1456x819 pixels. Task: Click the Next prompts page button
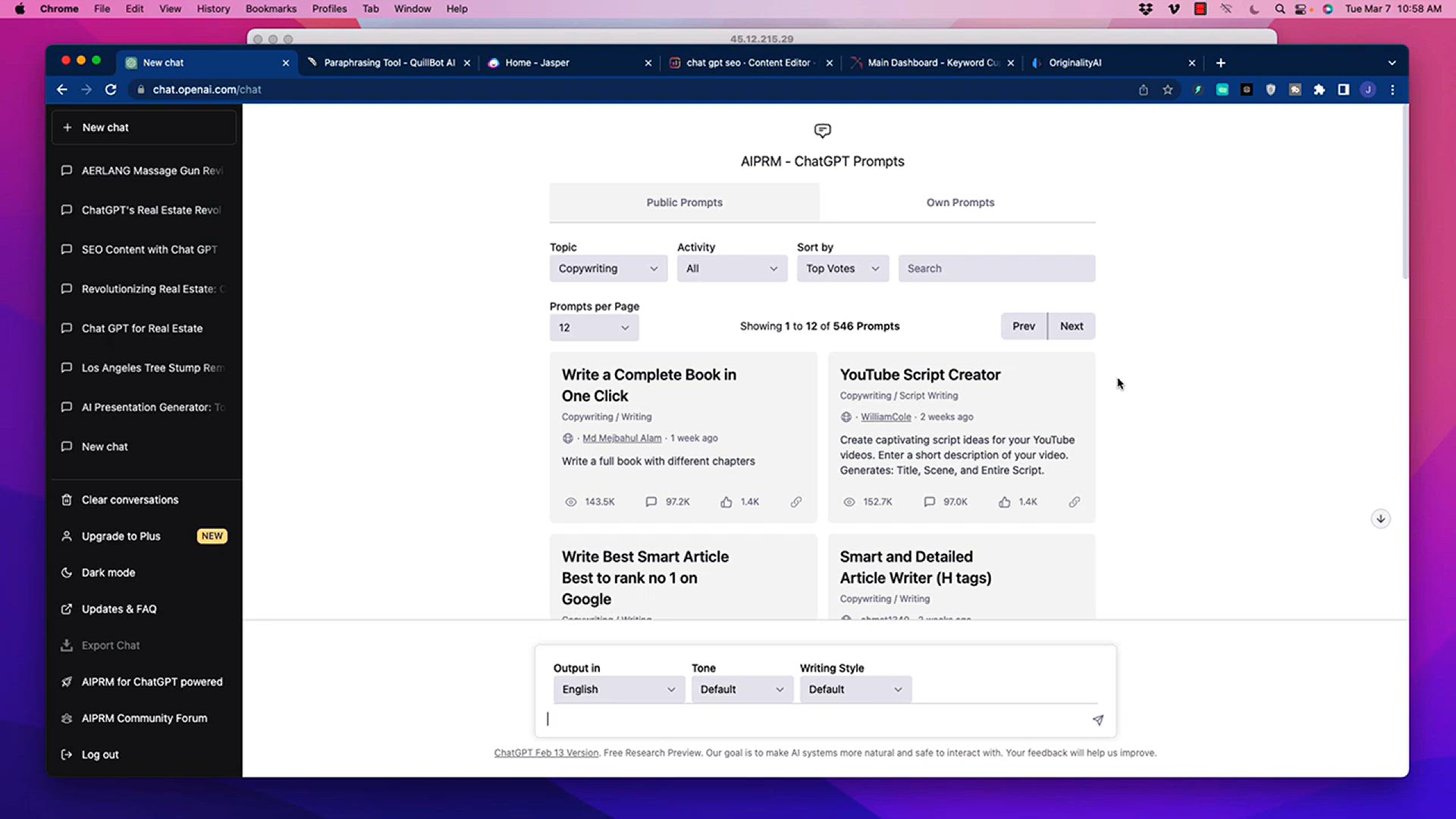point(1071,325)
